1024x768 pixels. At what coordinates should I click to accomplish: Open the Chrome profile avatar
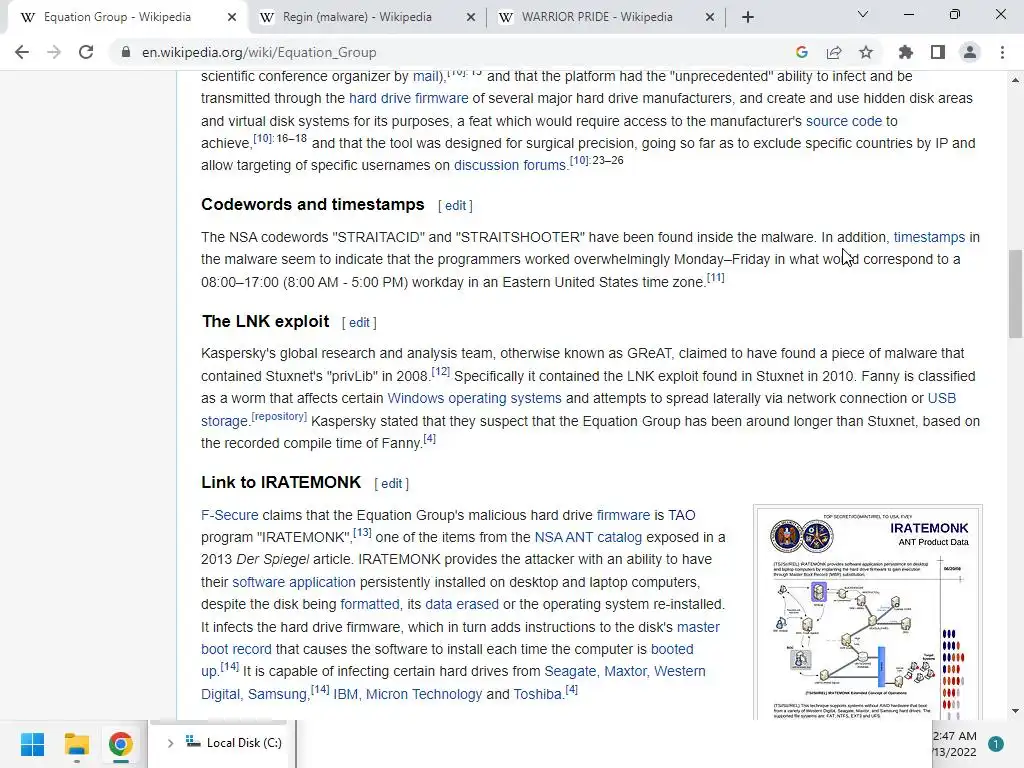click(970, 52)
